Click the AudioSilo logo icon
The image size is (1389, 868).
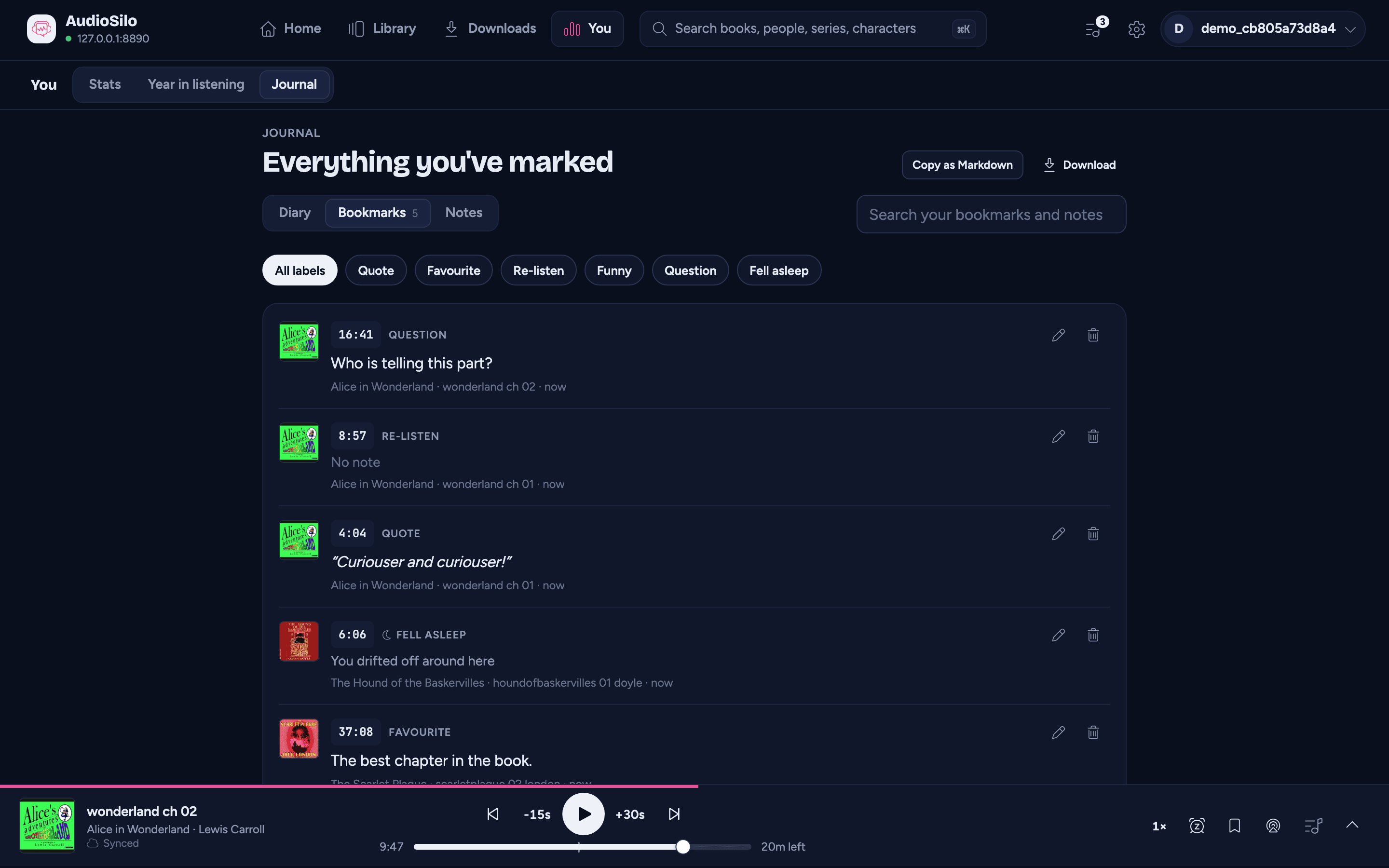coord(41,29)
